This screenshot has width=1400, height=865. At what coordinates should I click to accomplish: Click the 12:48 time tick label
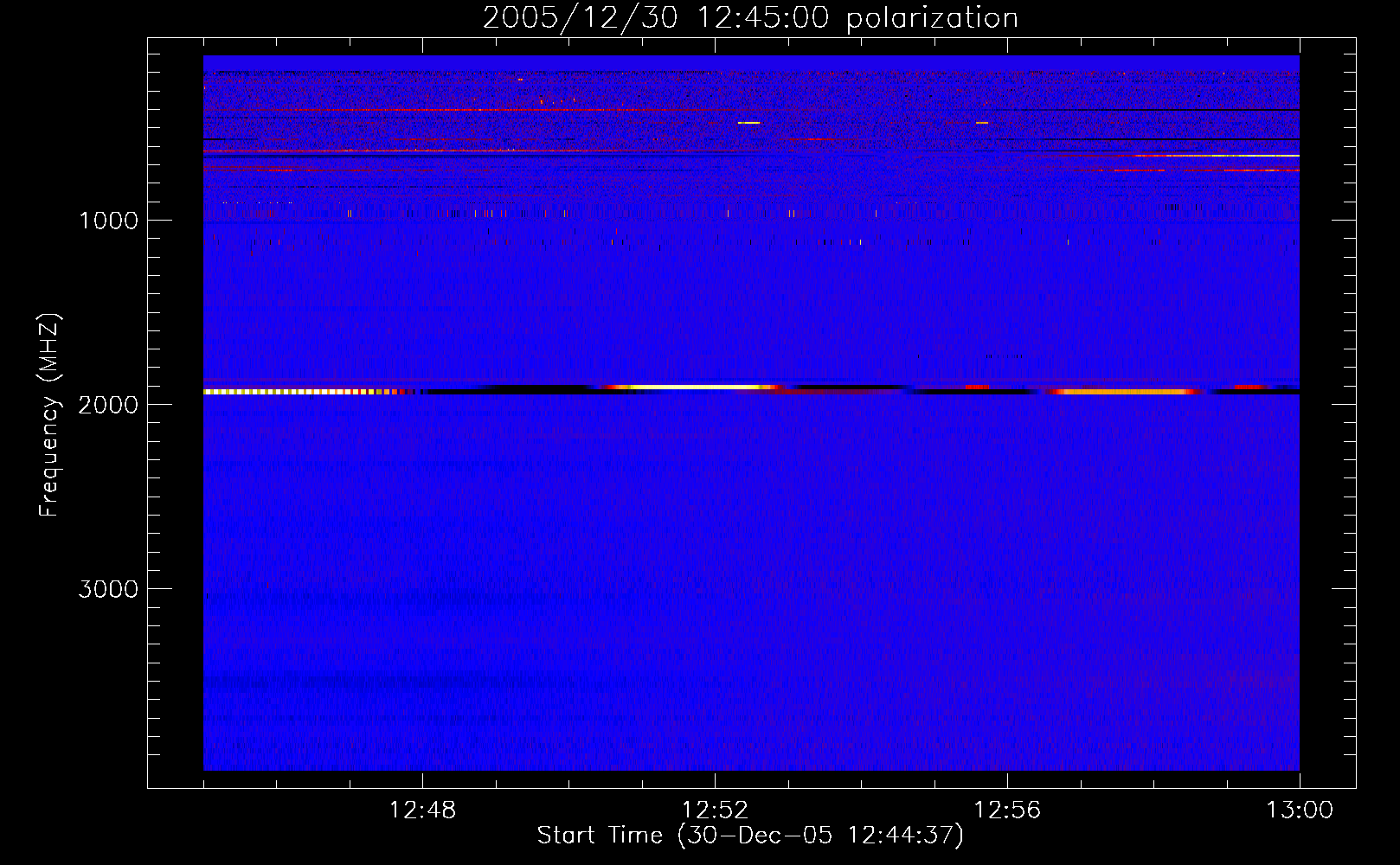click(422, 811)
